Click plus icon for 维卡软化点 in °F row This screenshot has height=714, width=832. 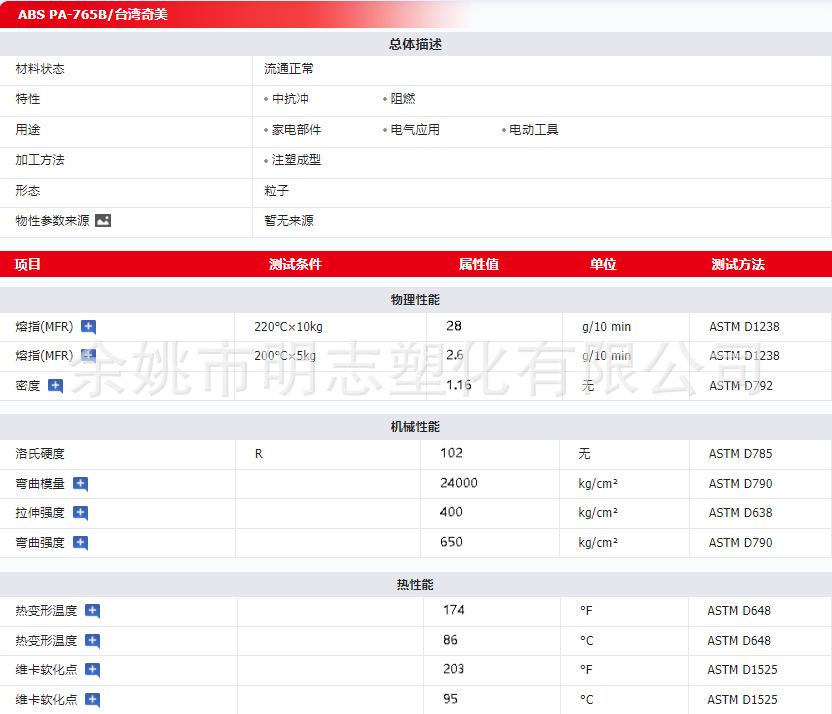92,670
